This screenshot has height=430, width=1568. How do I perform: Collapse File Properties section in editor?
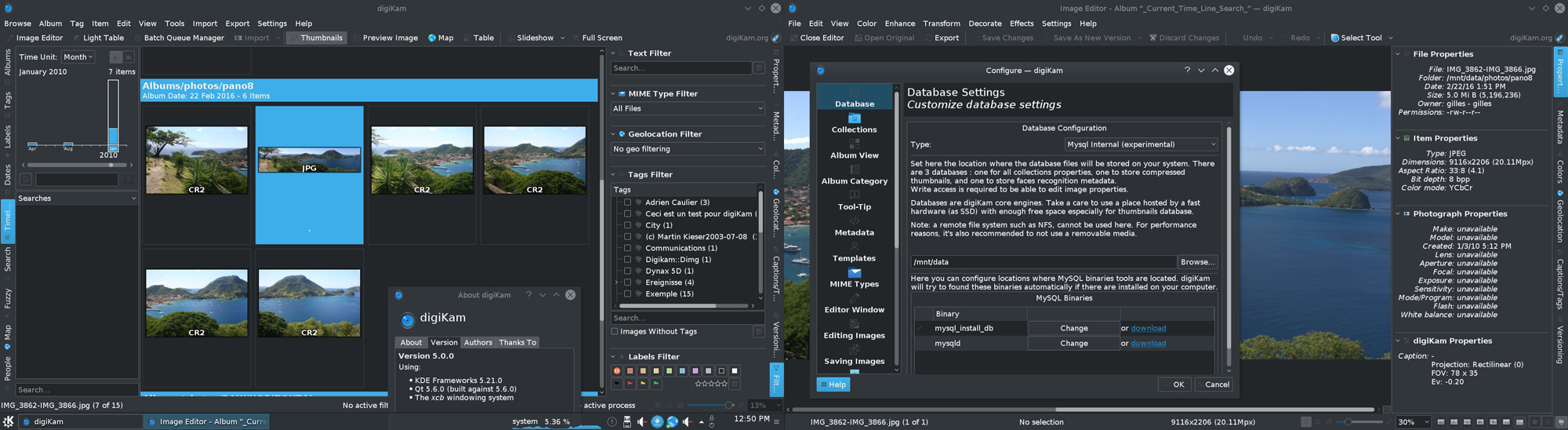click(x=1398, y=54)
